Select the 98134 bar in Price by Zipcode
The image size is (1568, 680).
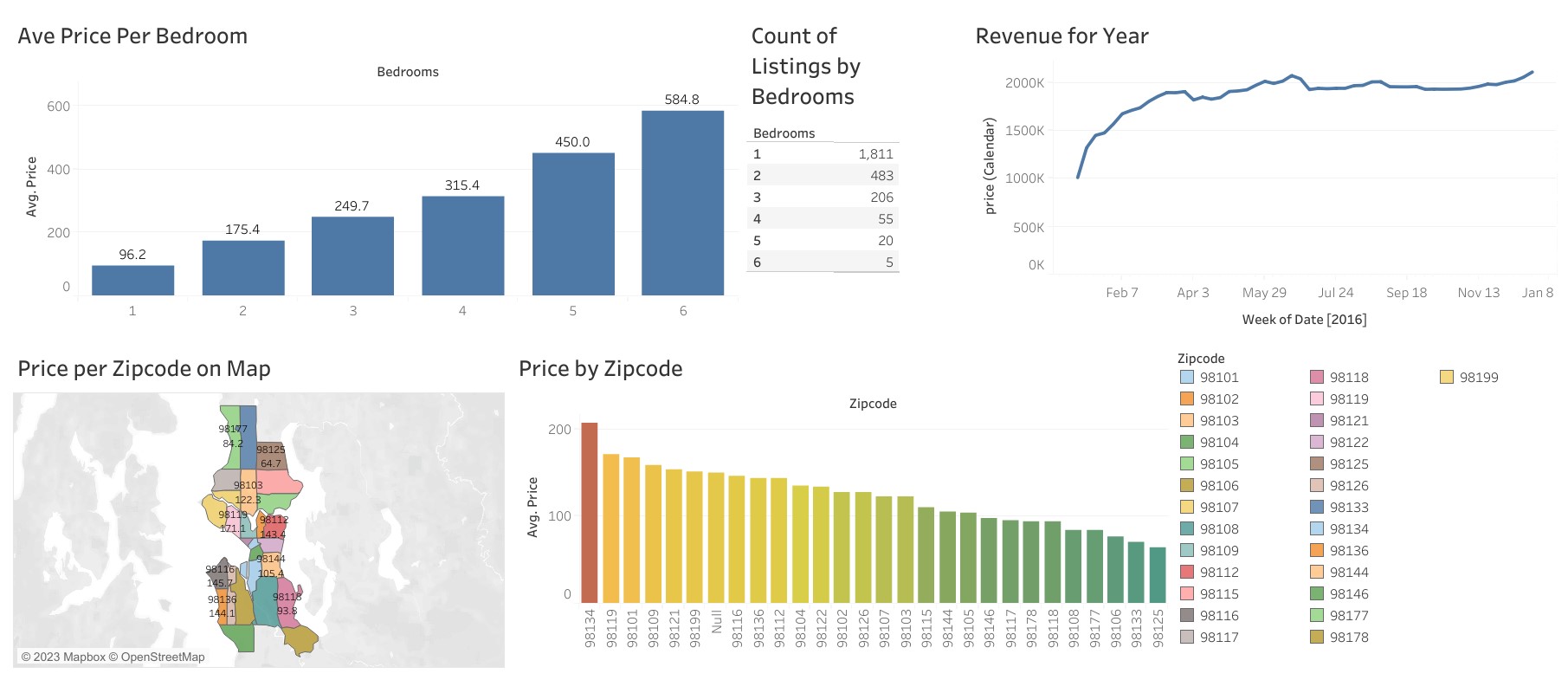[590, 513]
